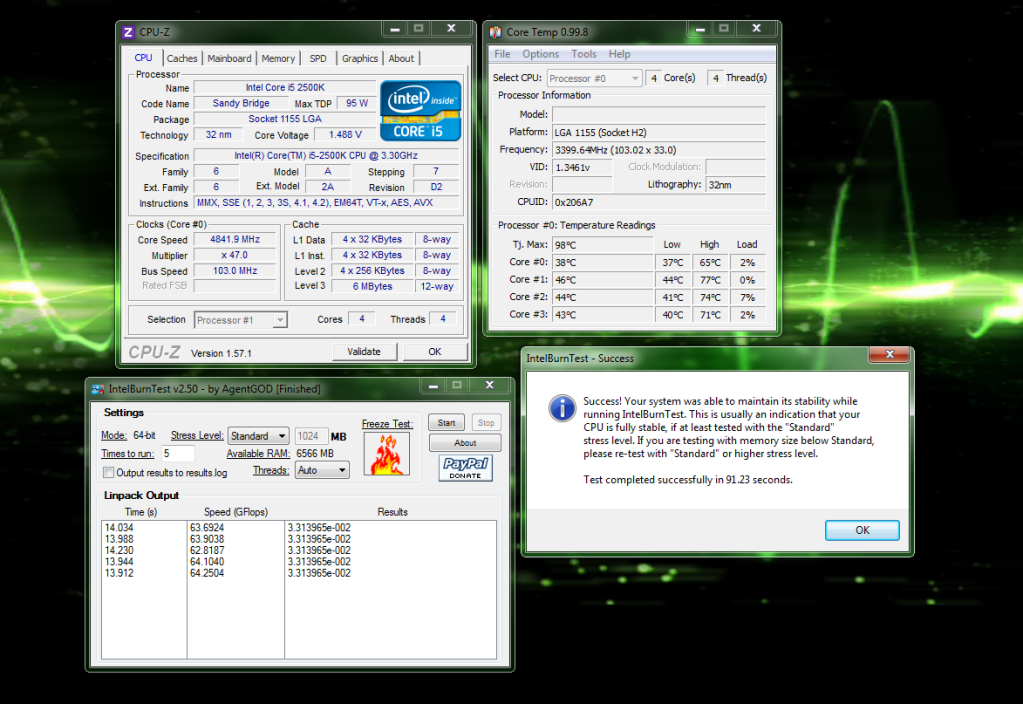Click the Core Temp title bar icon
This screenshot has width=1023, height=704.
pos(496,32)
